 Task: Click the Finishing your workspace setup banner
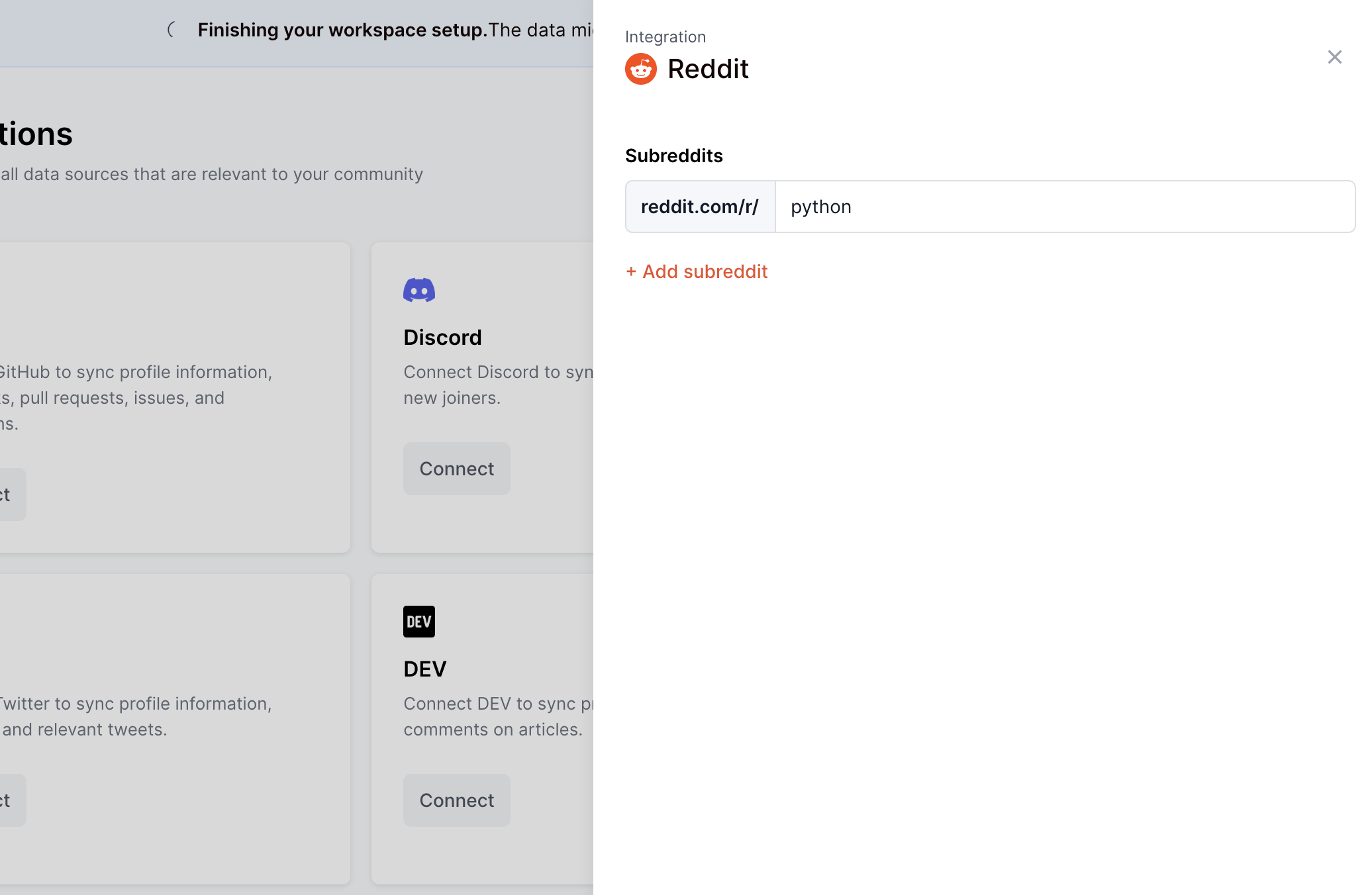point(297,33)
